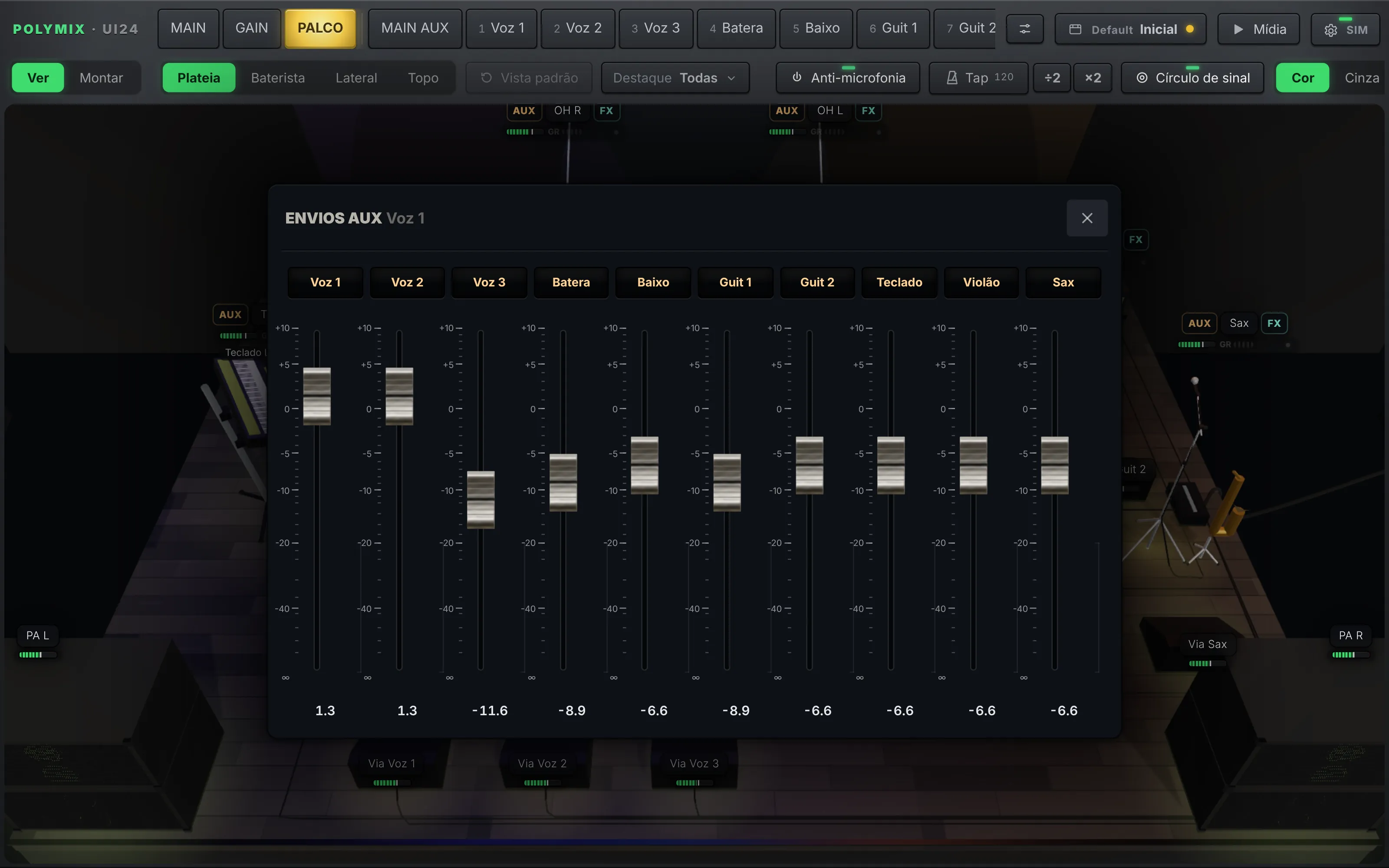Screen dimensions: 1389x868
Task: Open the Destaque Todas dropdown
Action: click(x=675, y=78)
